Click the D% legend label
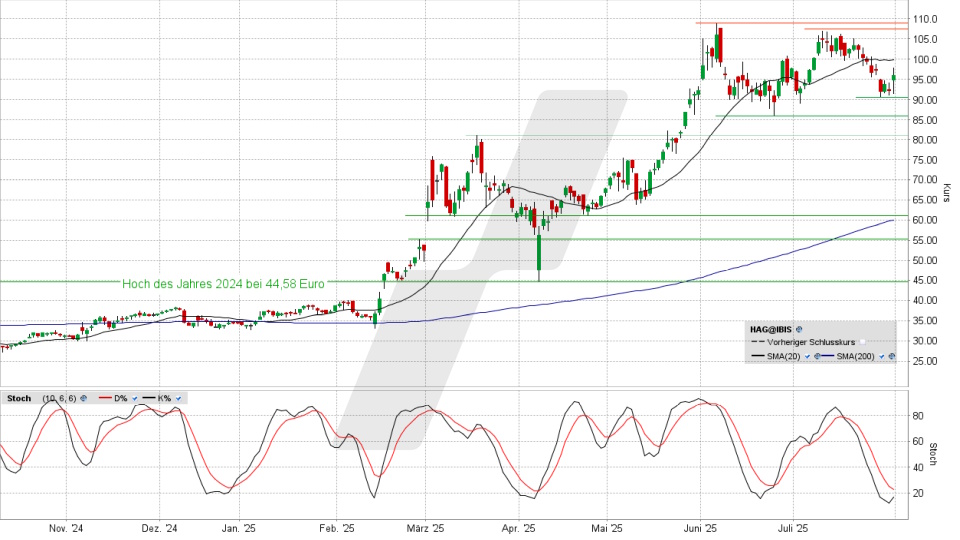This screenshot has width=960, height=540. (121, 399)
